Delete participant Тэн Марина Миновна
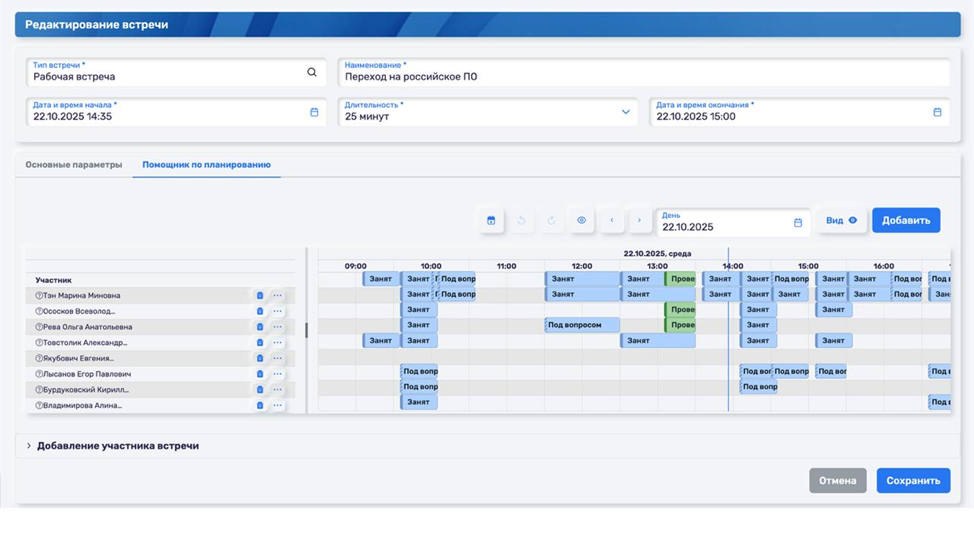This screenshot has width=974, height=544. [260, 296]
